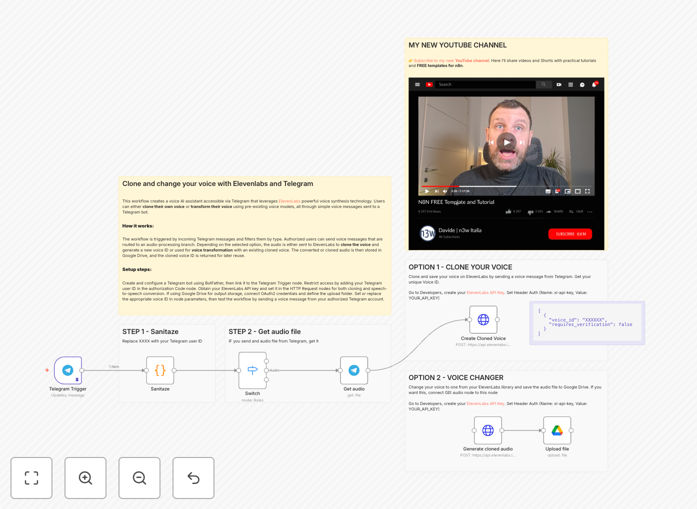697x509 pixels.
Task: Click heading "Clone and change your voice with Elevenlabs and Telegram"
Action: [218, 184]
